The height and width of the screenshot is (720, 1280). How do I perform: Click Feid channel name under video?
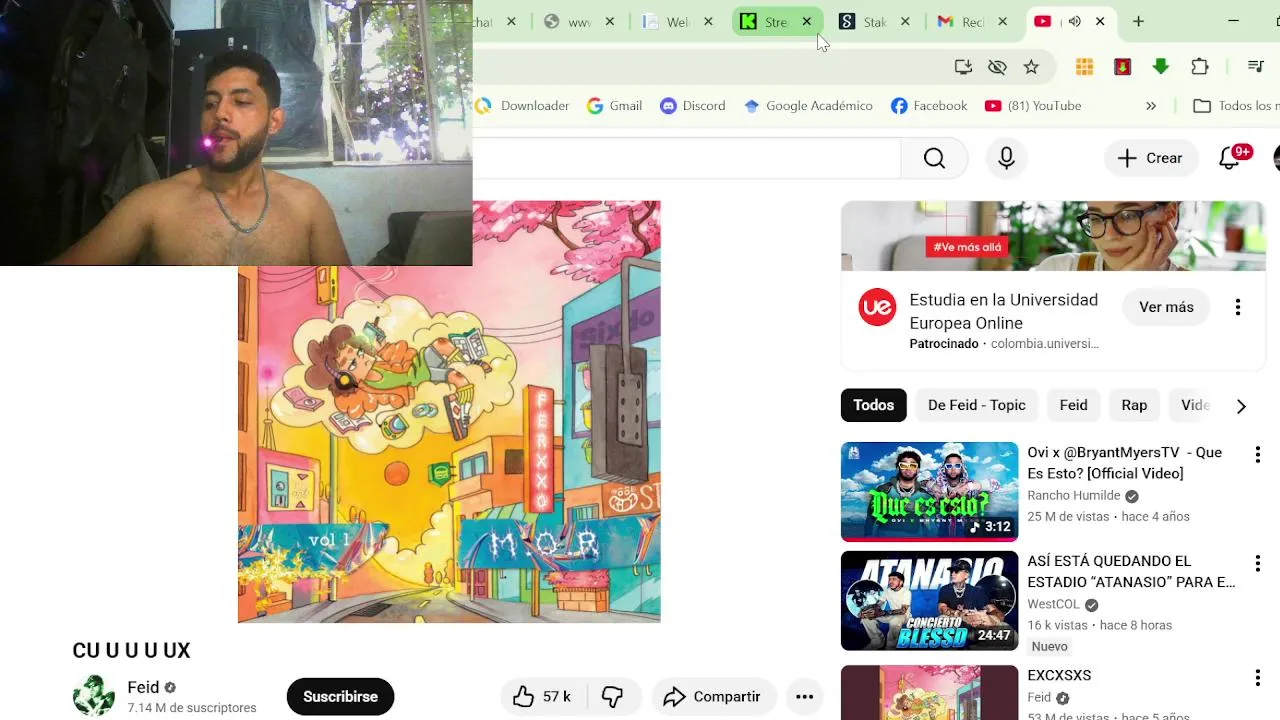(143, 687)
